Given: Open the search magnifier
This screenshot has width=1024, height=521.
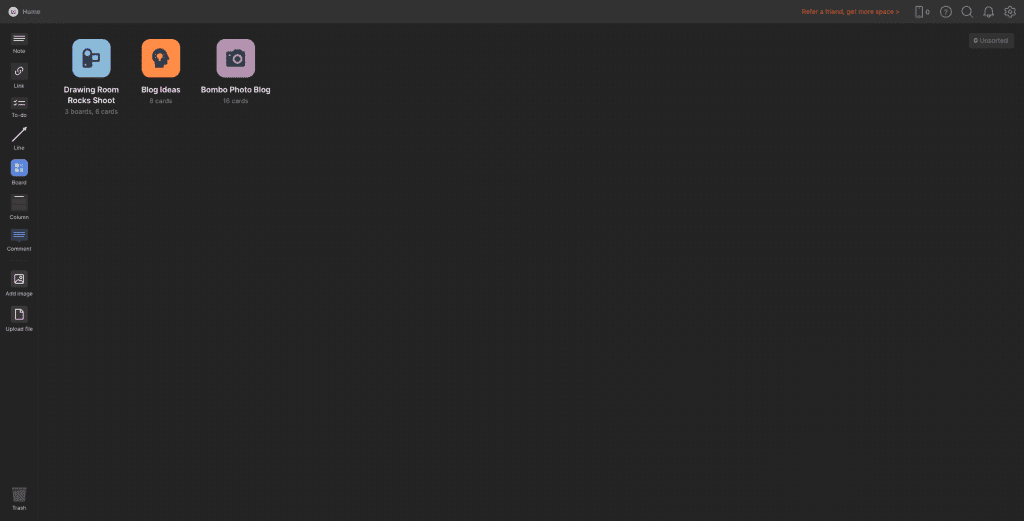Looking at the screenshot, I should click(967, 12).
